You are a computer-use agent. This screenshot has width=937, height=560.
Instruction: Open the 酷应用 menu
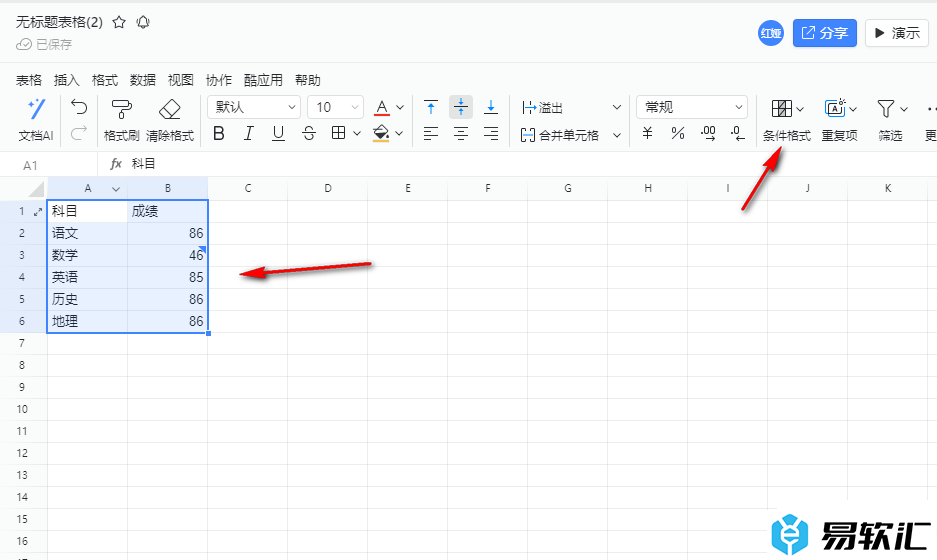[263, 80]
